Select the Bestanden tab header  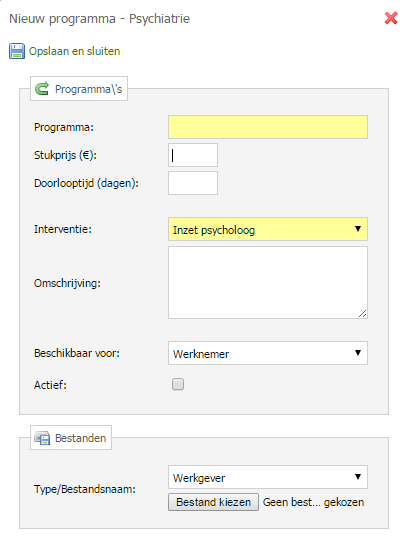click(71, 438)
